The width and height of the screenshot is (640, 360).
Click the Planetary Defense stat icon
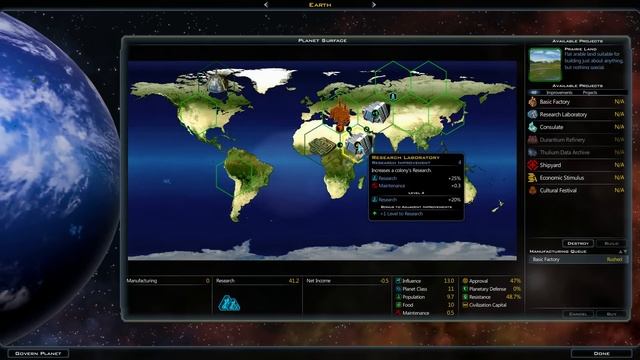tap(465, 289)
